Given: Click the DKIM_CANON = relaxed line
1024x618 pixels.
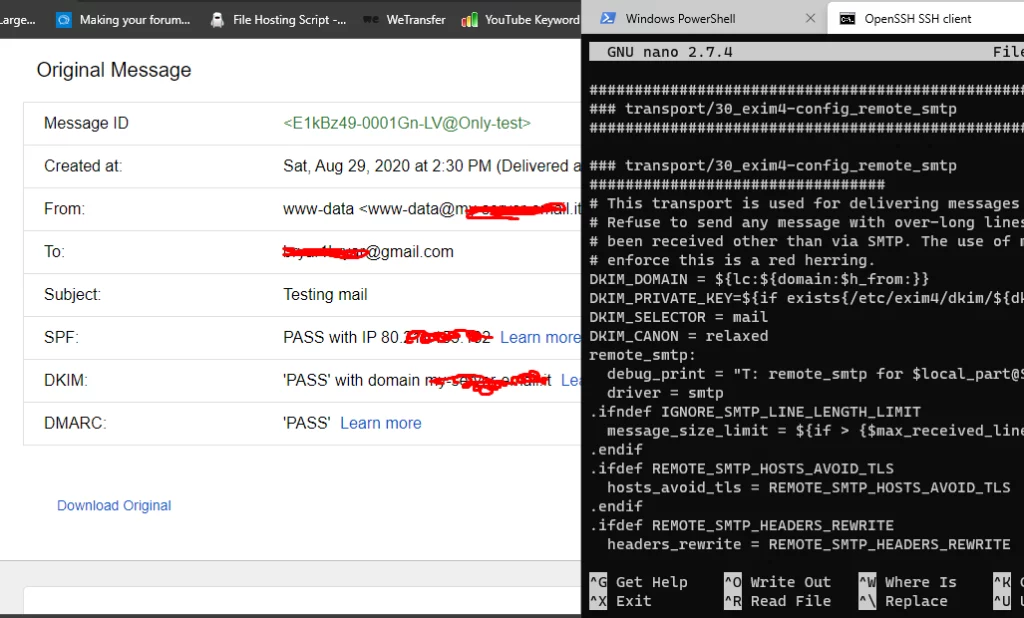Looking at the screenshot, I should (x=679, y=336).
